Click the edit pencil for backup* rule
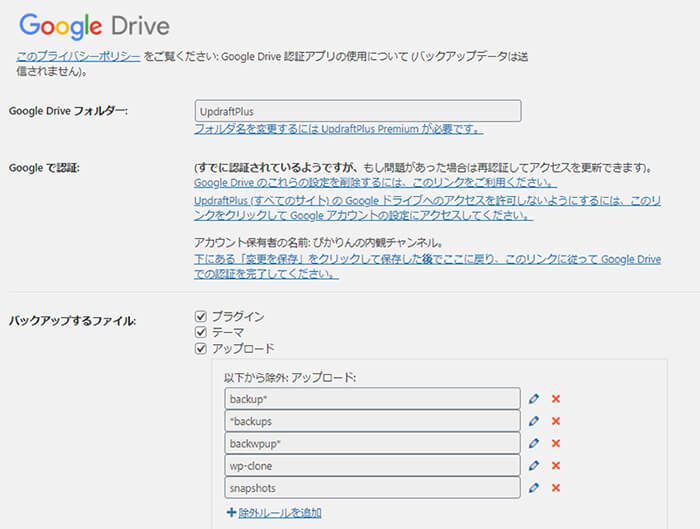The width and height of the screenshot is (700, 529). click(x=533, y=399)
